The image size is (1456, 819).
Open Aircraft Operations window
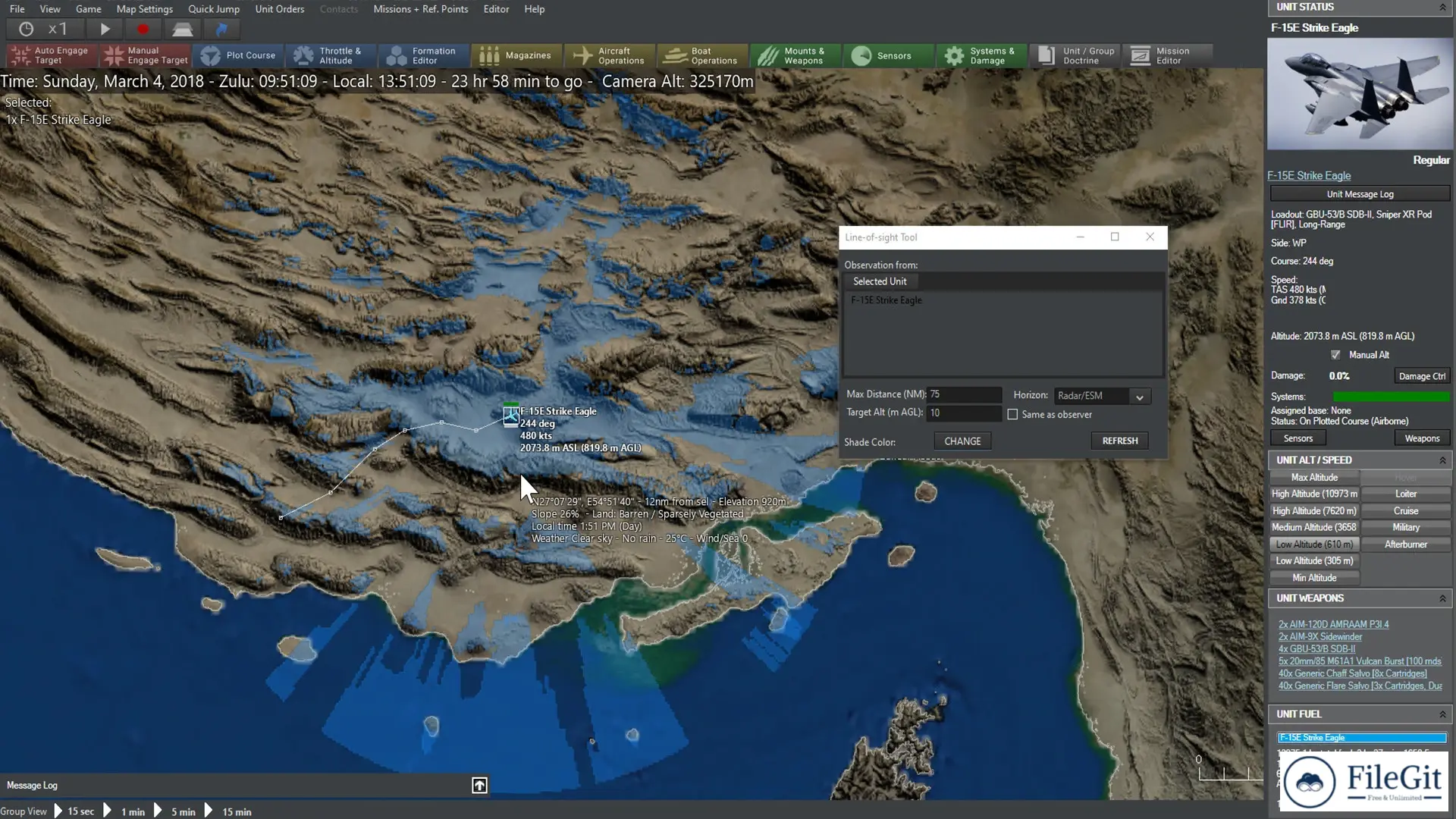[x=610, y=55]
